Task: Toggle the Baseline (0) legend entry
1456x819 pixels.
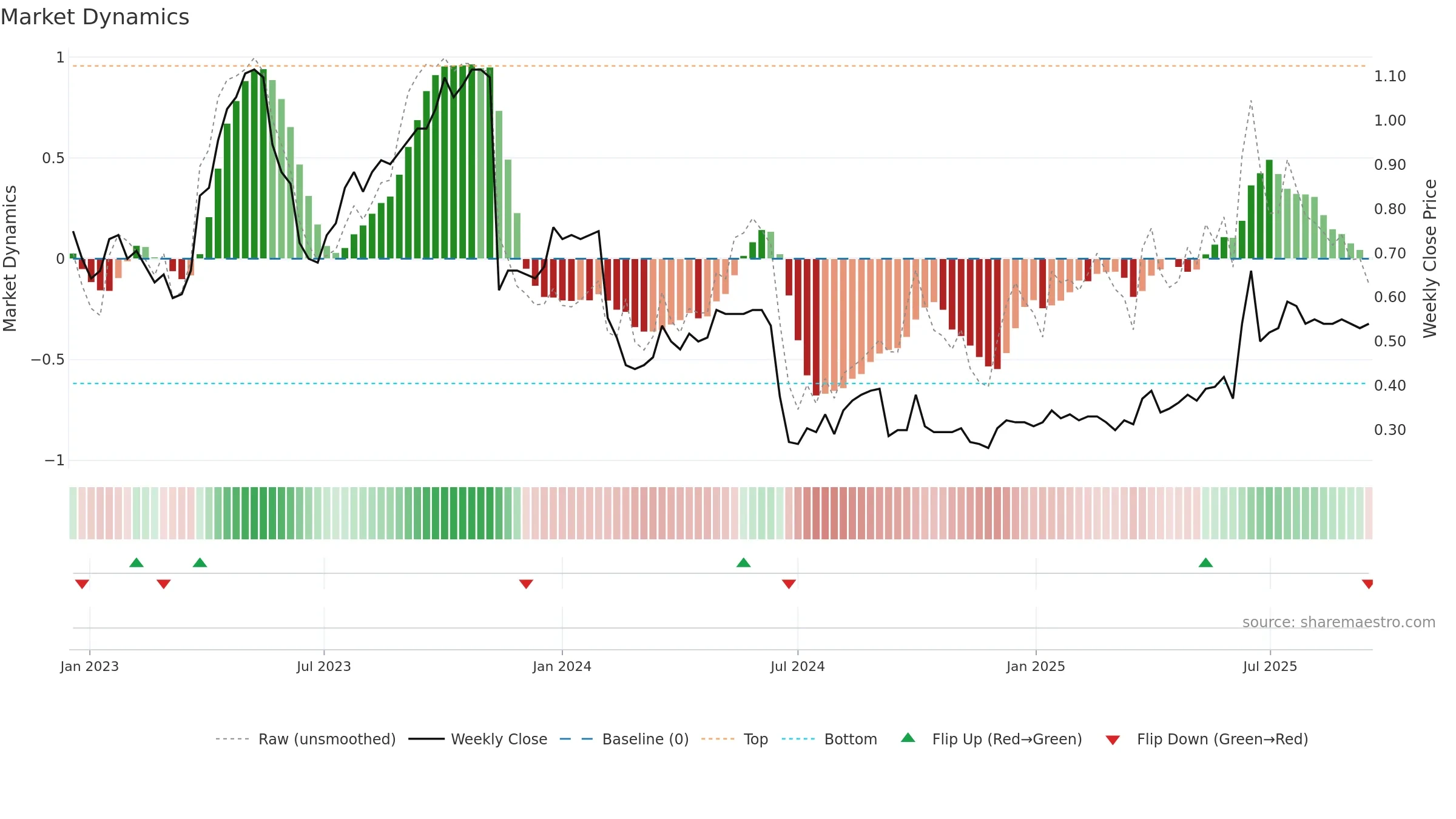Action: click(624, 739)
